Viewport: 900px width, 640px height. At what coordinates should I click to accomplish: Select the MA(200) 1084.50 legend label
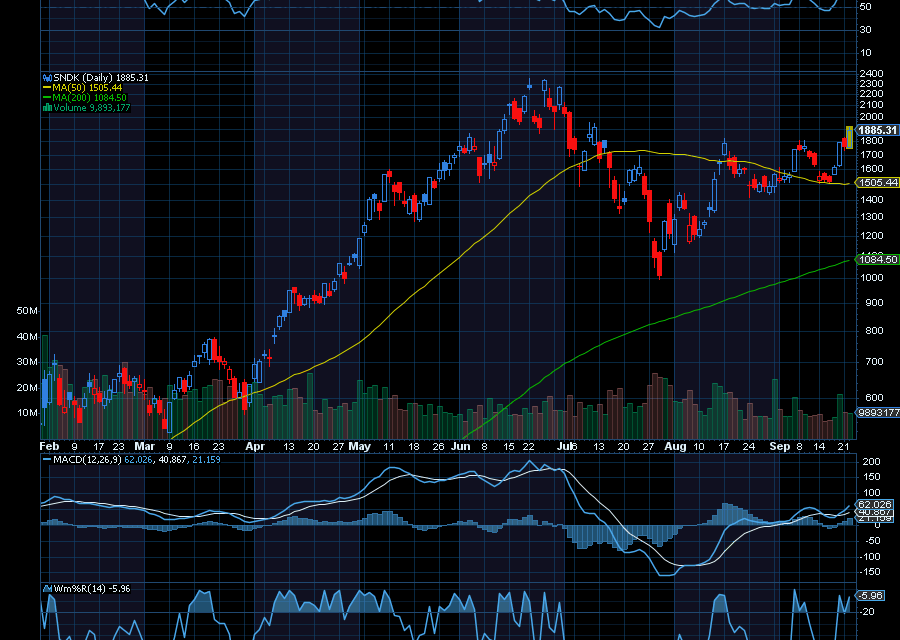click(x=90, y=98)
